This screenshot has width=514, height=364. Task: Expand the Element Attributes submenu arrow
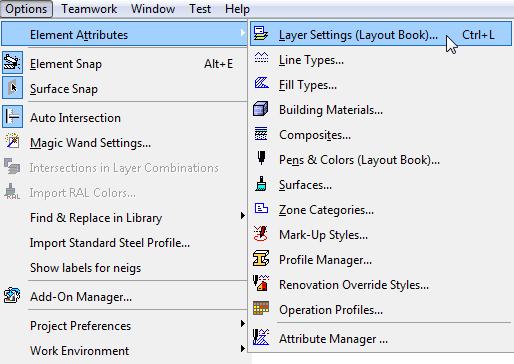(242, 32)
